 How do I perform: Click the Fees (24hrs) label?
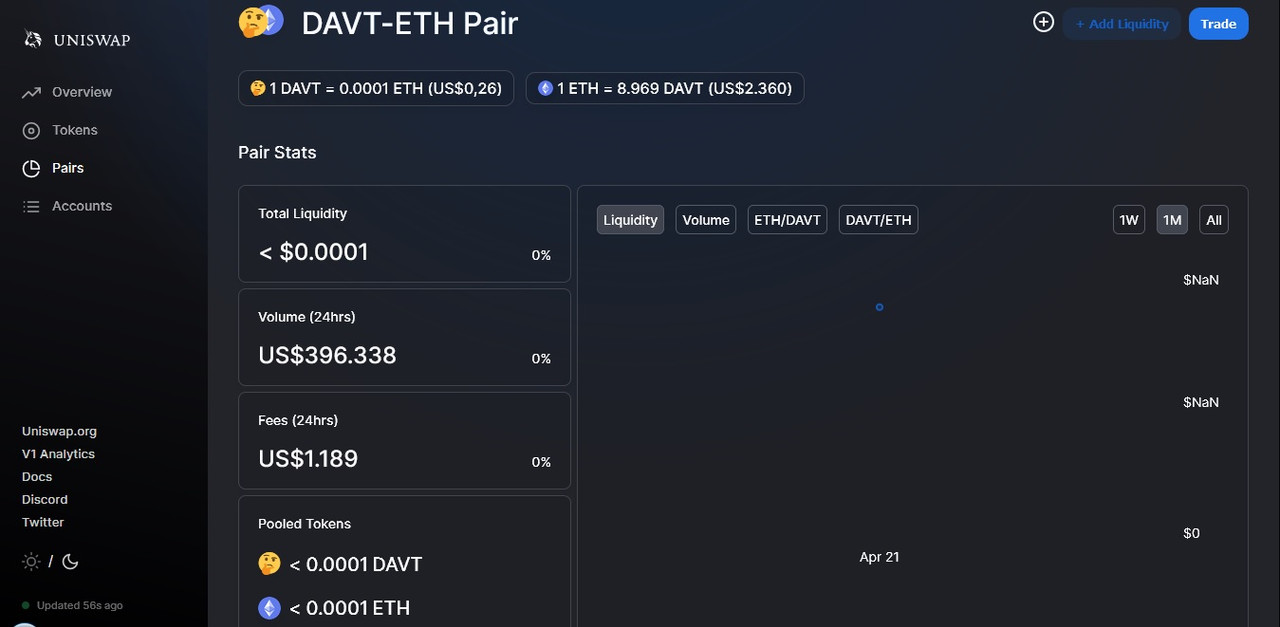298,420
